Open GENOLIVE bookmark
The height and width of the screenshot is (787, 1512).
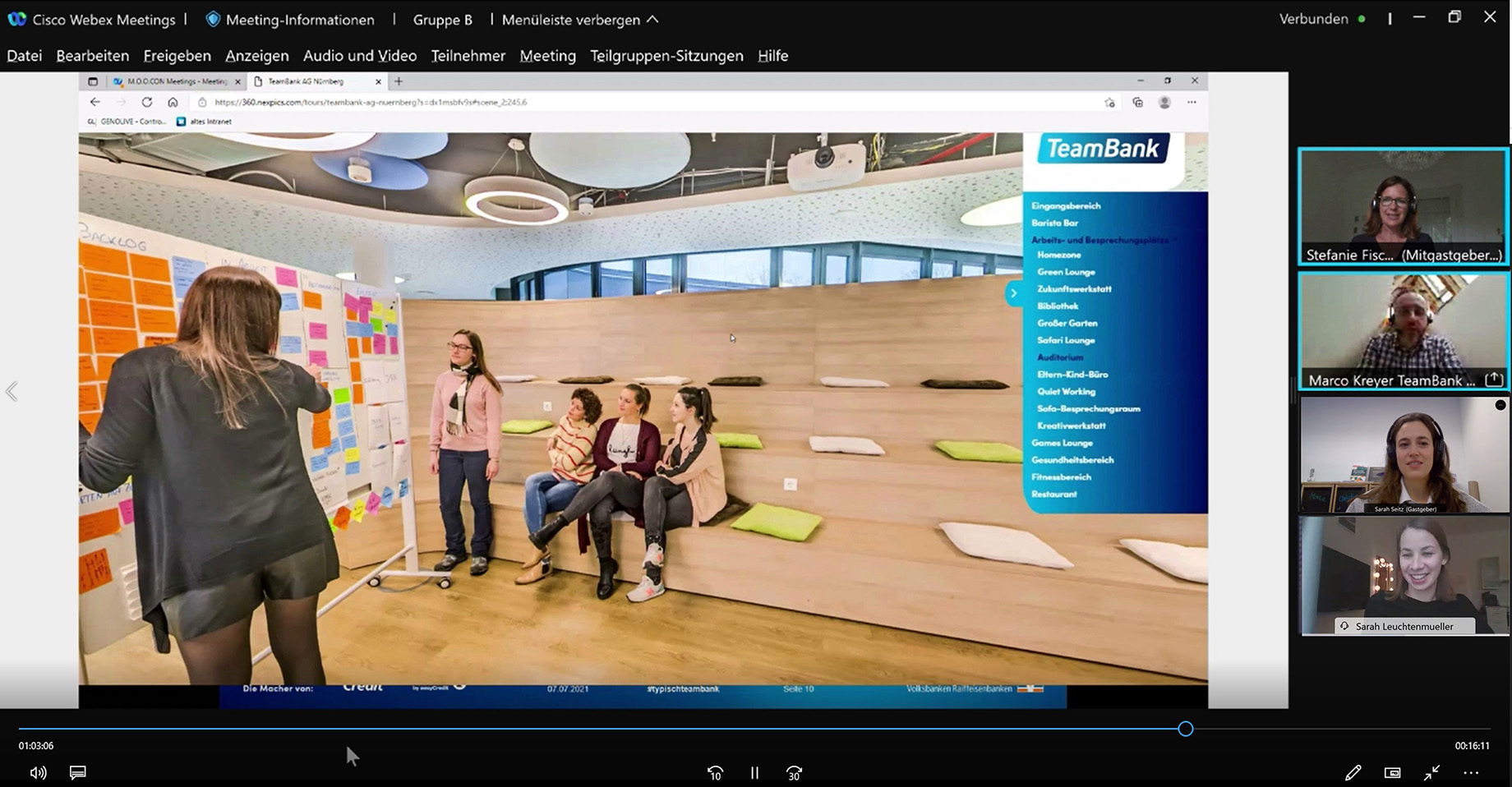pos(126,122)
